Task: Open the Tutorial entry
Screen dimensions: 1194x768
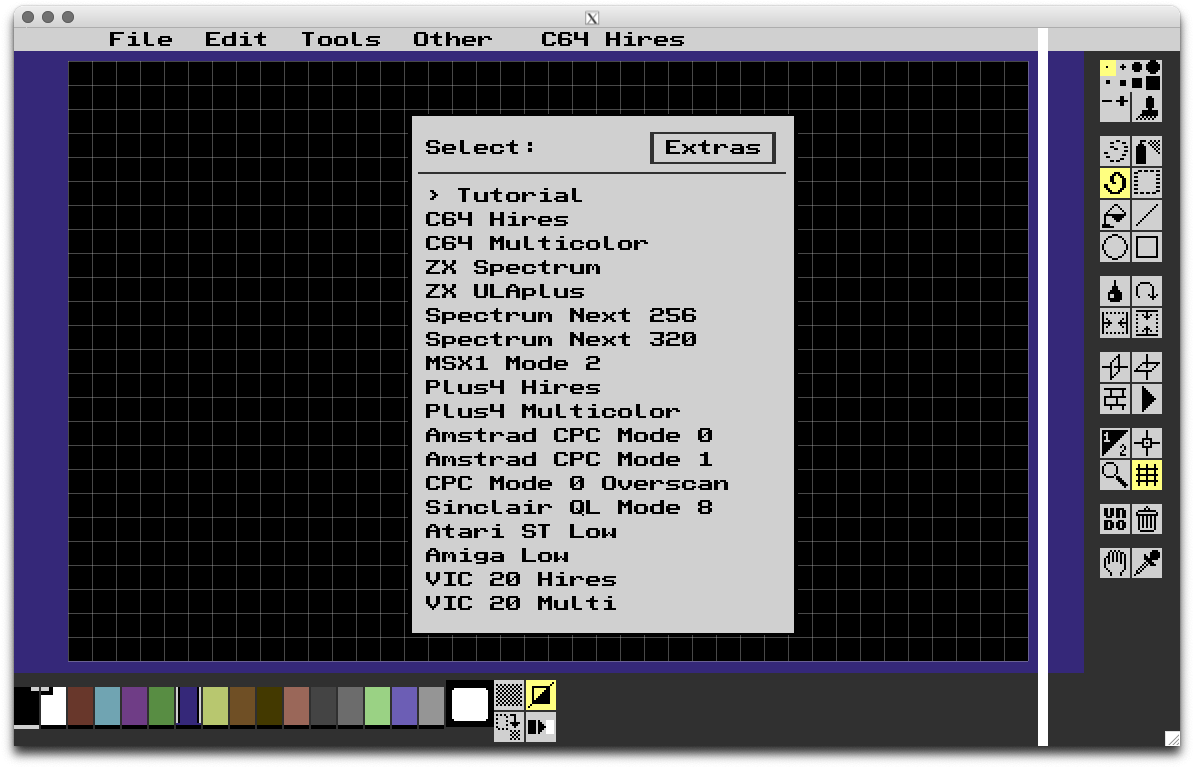Action: 505,196
